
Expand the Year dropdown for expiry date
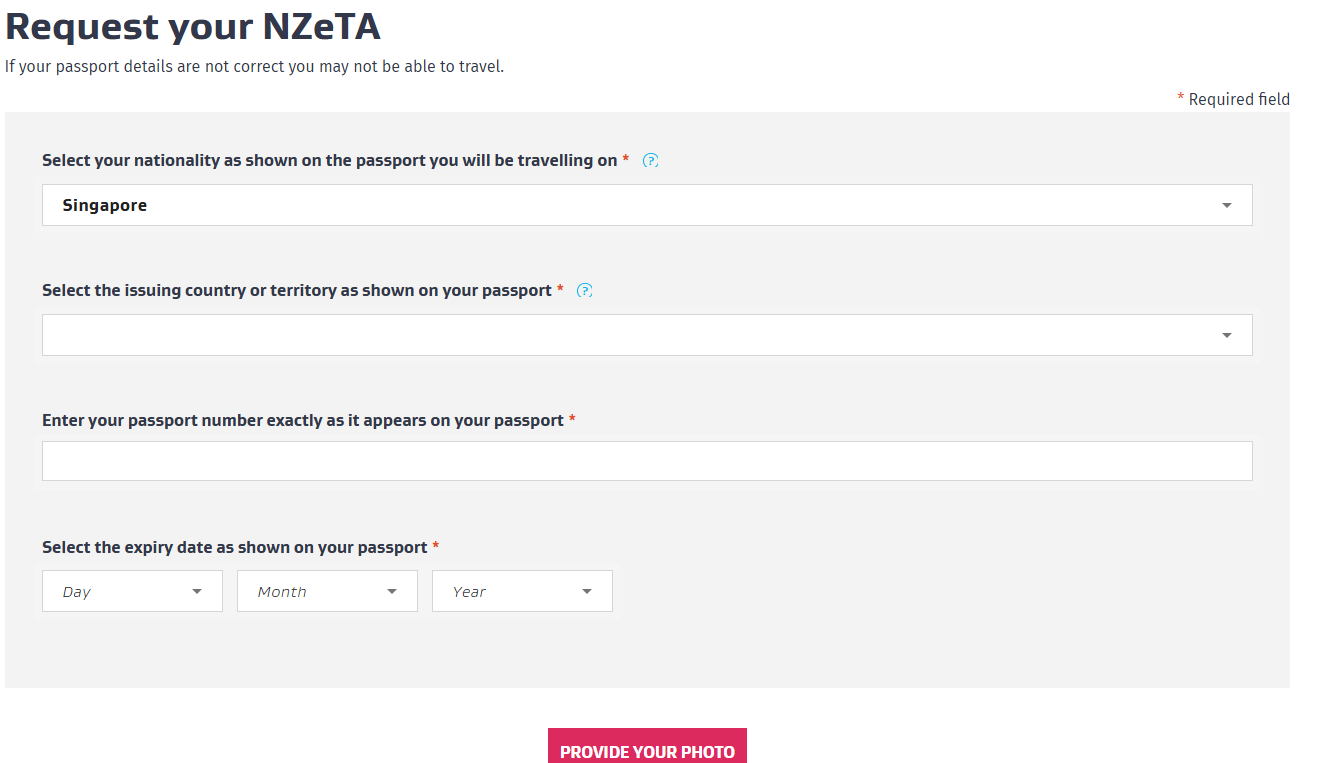point(522,591)
